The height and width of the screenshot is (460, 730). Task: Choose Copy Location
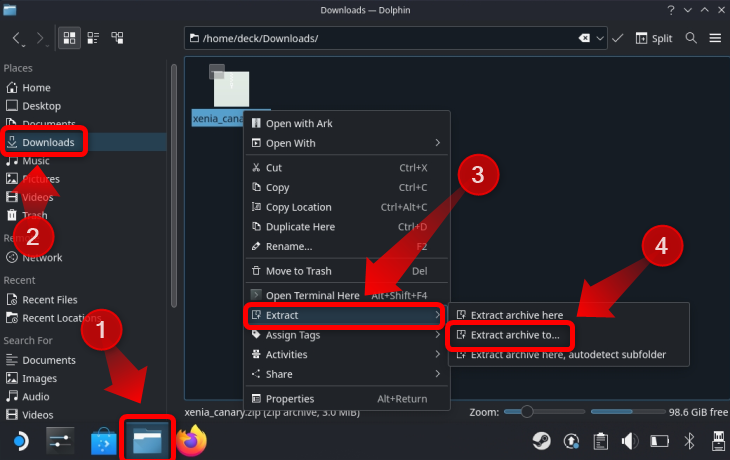pyautogui.click(x=347, y=207)
